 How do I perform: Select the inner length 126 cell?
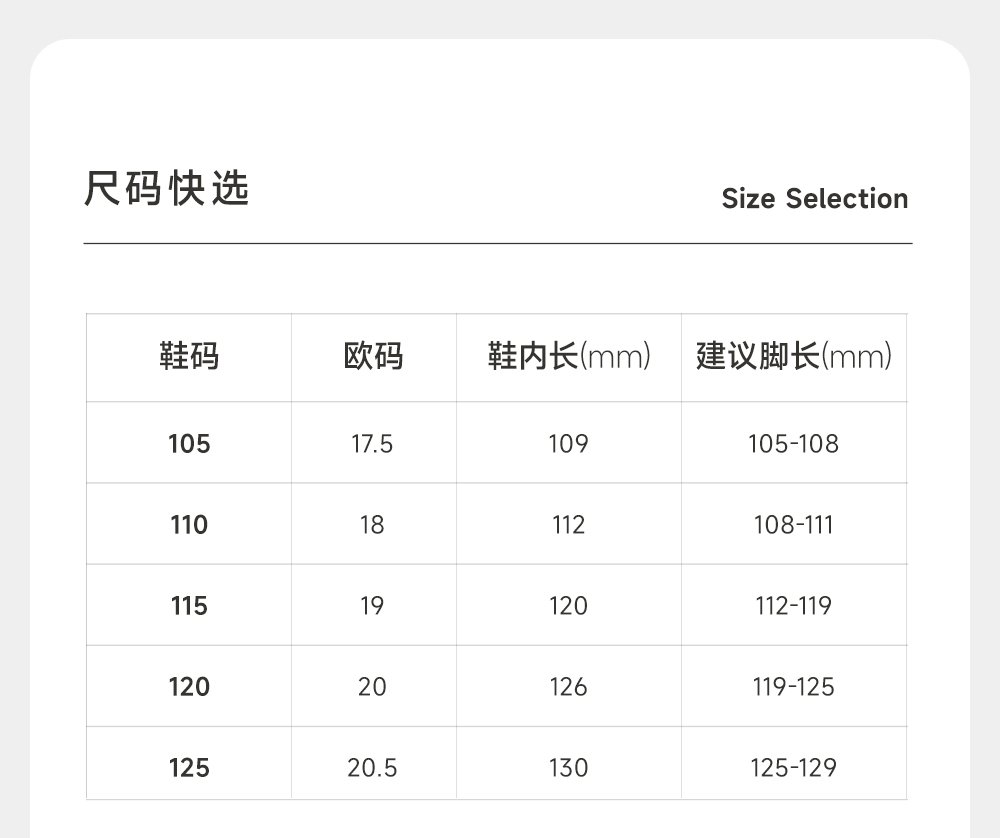[x=568, y=686]
